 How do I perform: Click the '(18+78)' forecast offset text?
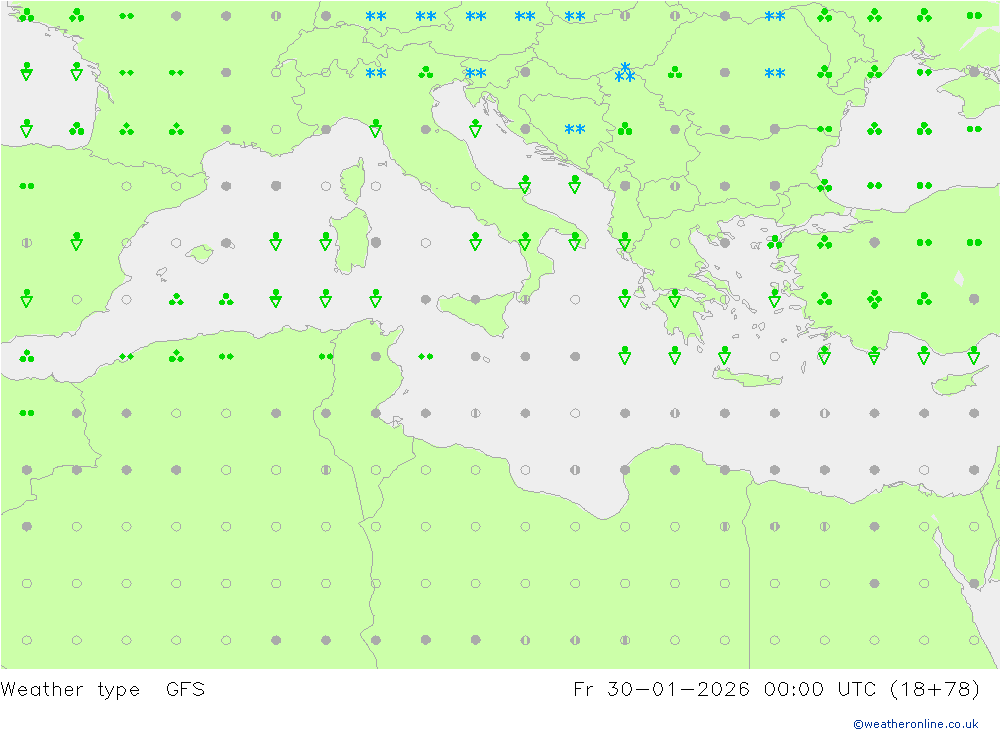coord(934,690)
